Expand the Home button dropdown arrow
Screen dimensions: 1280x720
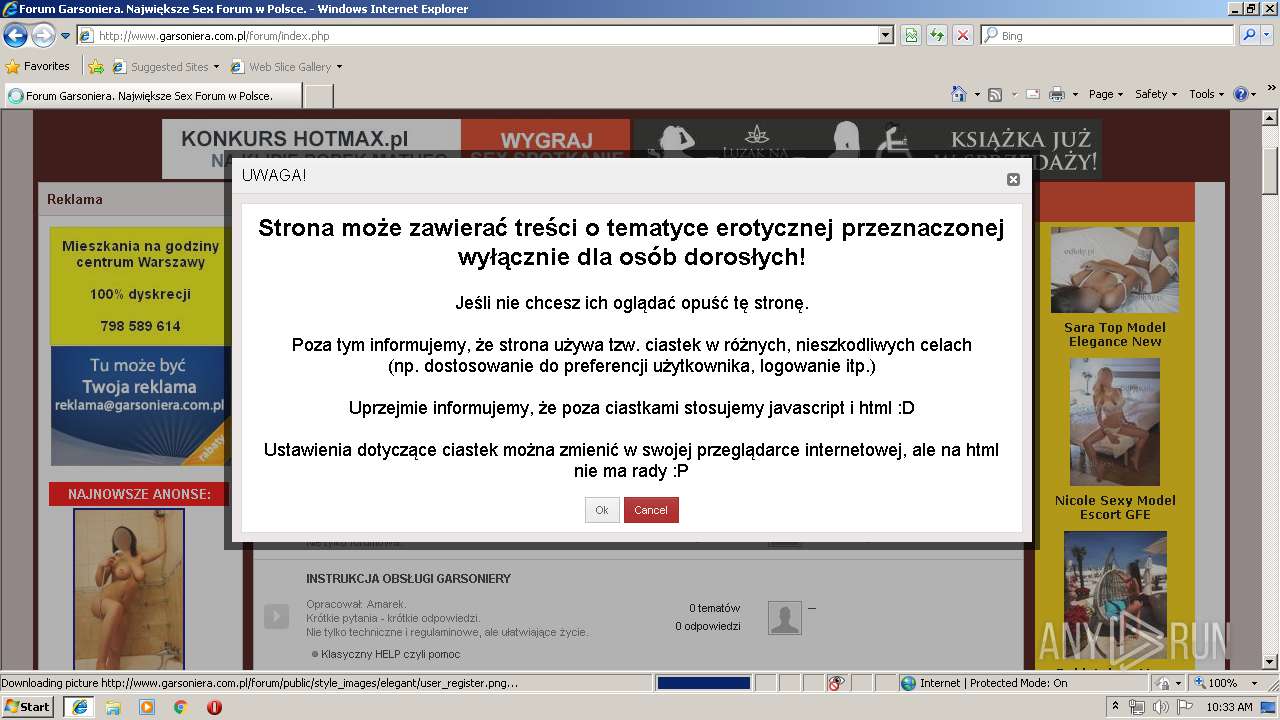click(x=977, y=94)
